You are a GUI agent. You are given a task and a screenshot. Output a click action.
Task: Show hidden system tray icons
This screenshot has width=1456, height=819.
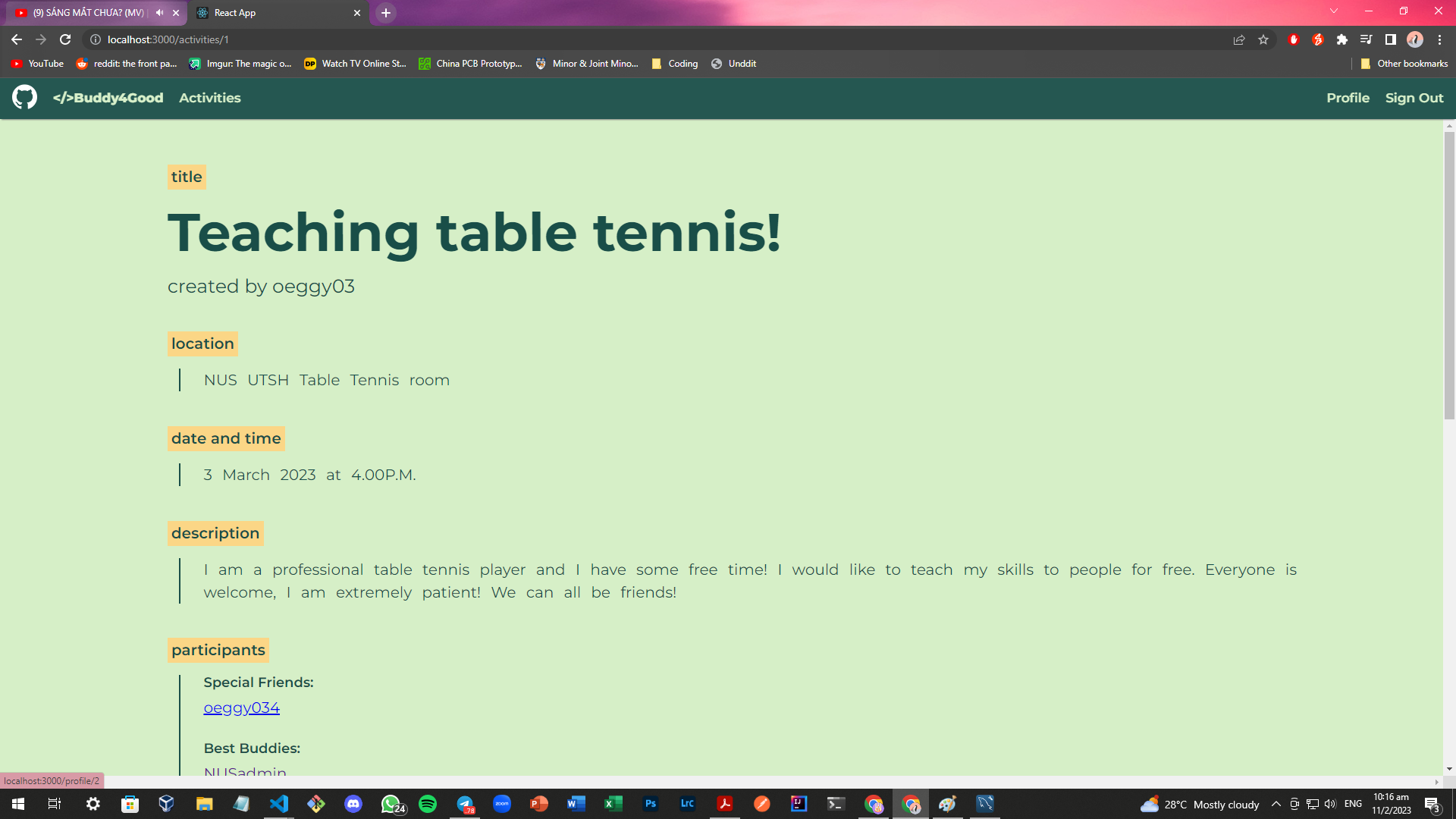click(1276, 804)
